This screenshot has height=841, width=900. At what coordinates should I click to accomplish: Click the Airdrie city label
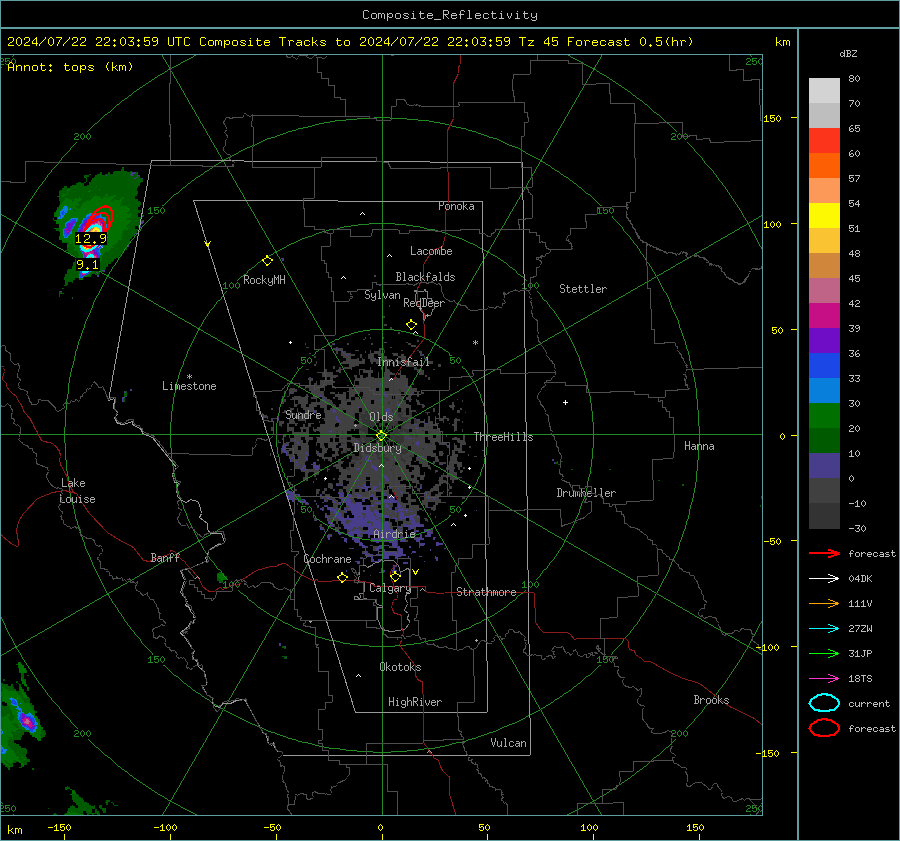coord(394,534)
